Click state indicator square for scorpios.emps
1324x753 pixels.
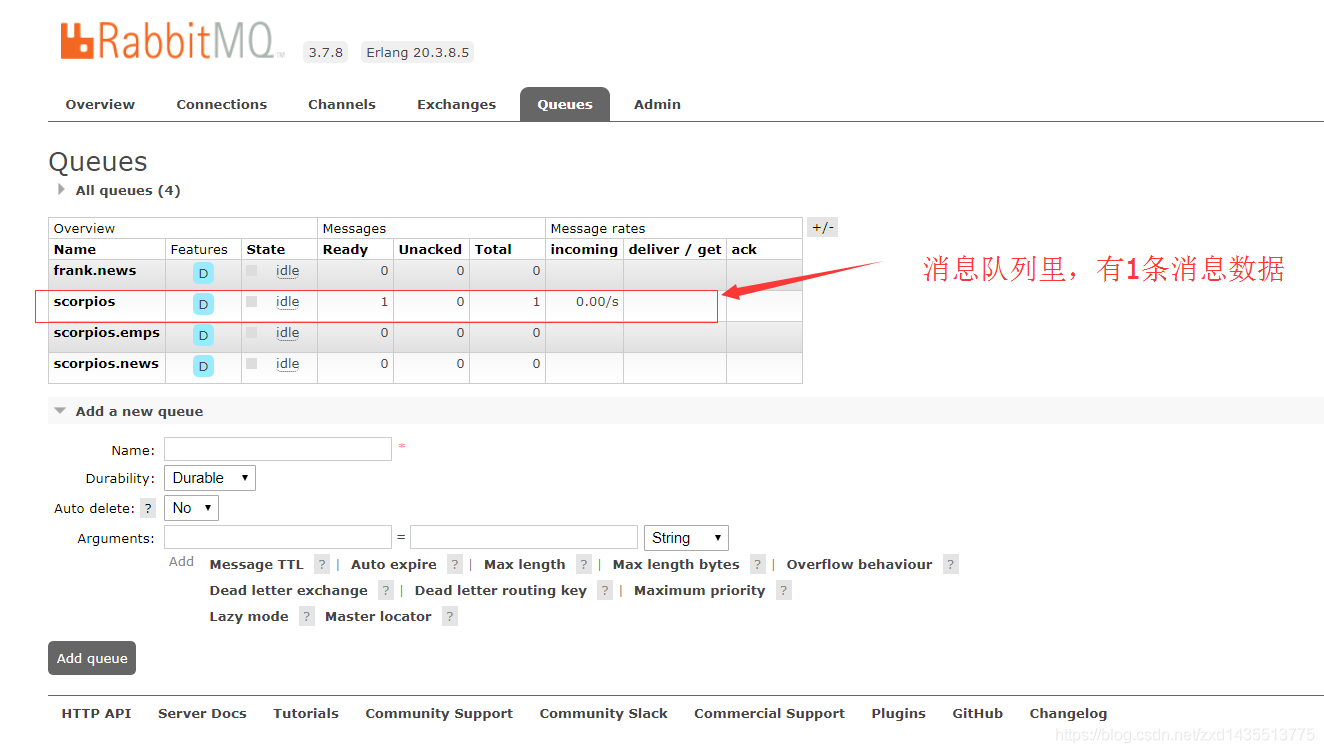coord(252,332)
